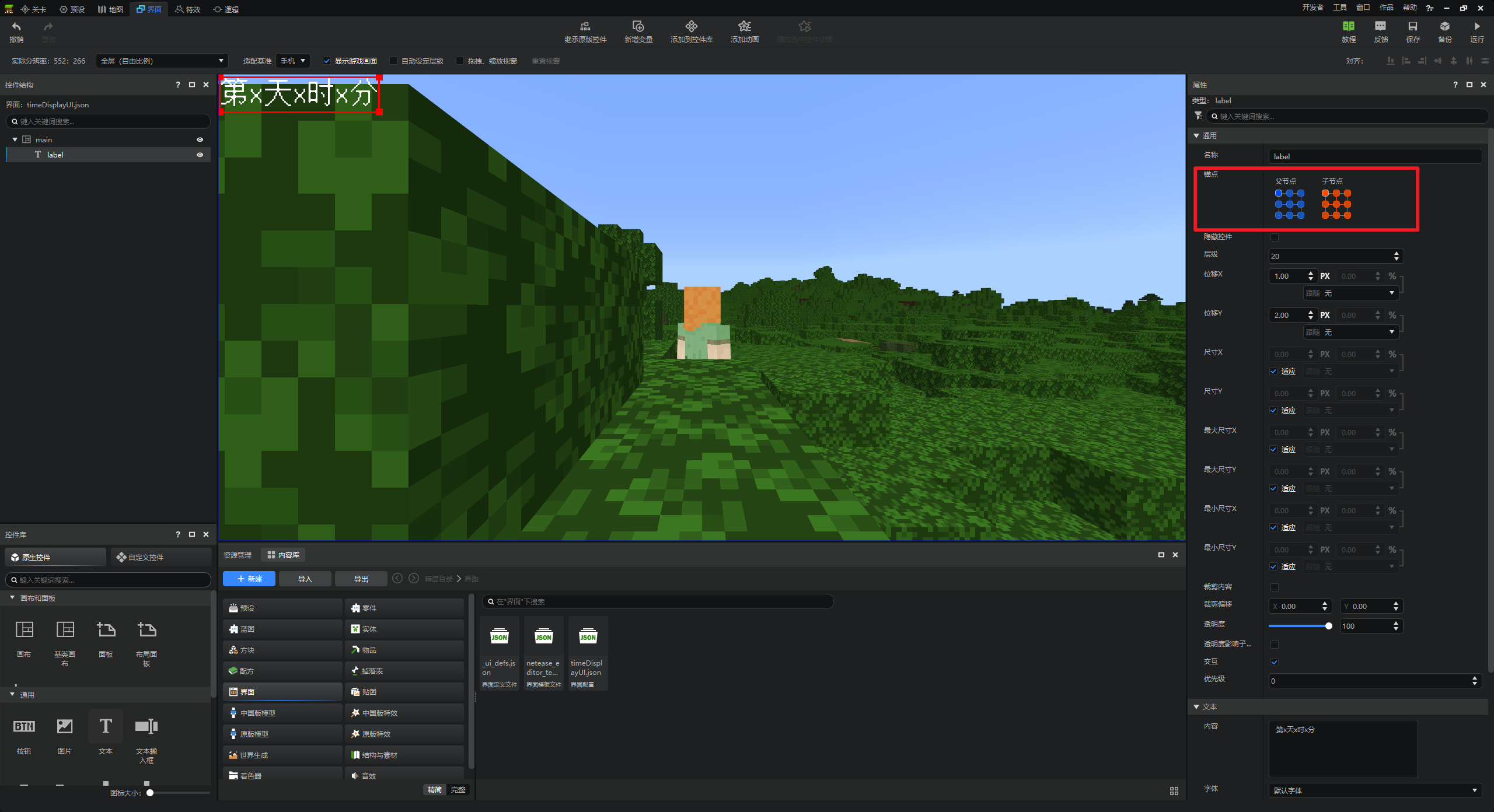Open the timeDisplayUI.json file thumbnail
The image size is (1494, 812).
click(x=588, y=637)
